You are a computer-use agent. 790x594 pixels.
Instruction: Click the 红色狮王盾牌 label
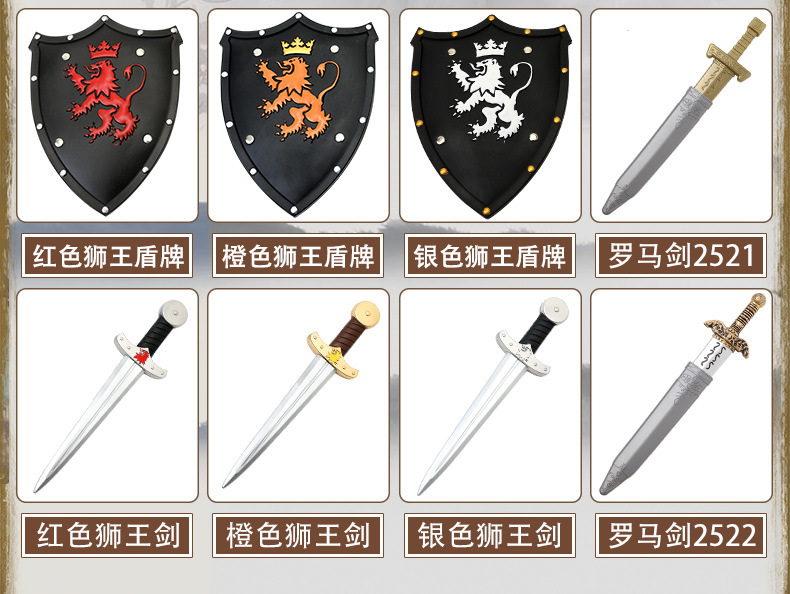107,255
